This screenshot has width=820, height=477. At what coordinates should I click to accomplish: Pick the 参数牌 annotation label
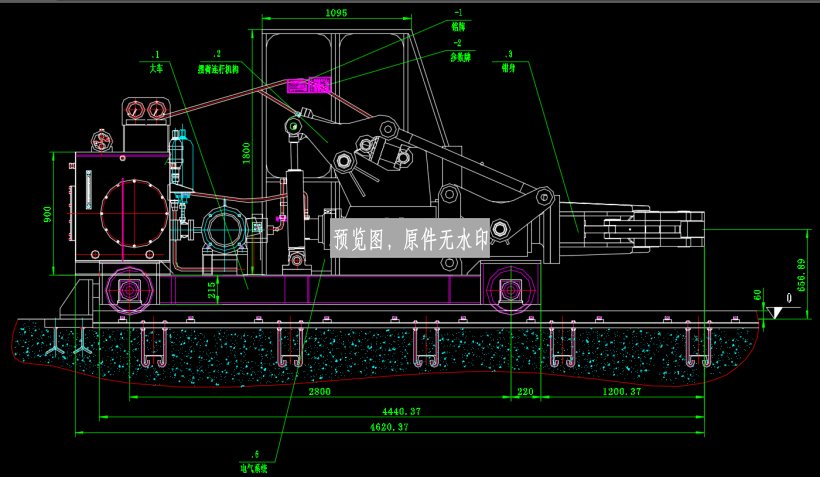460,58
